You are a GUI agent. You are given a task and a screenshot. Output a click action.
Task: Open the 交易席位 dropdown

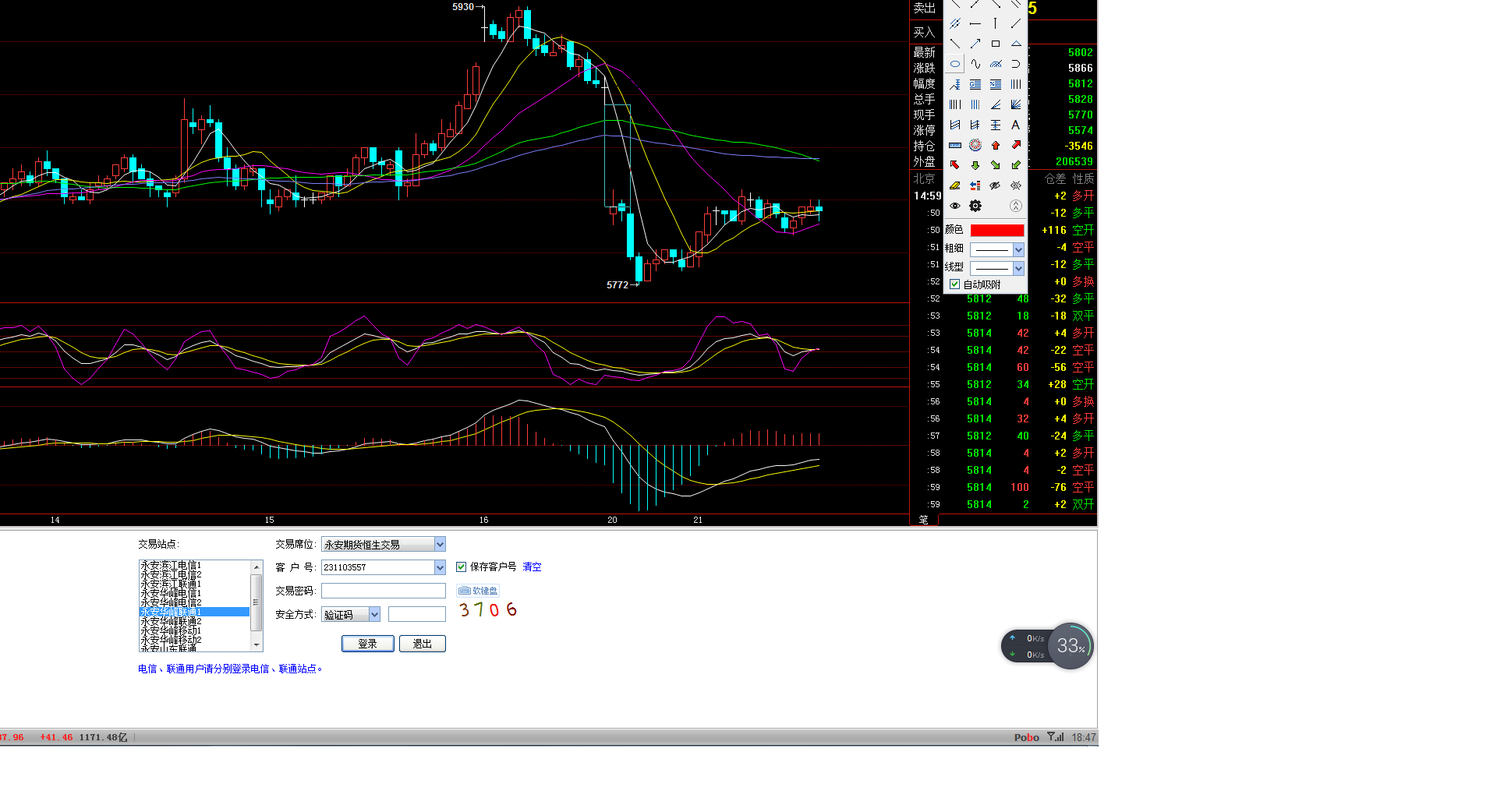point(440,544)
